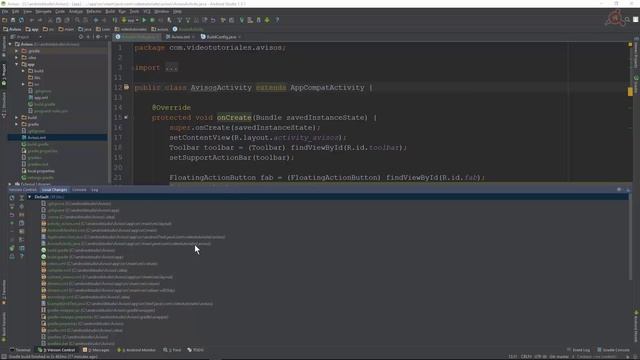Toggle the Terminal tool window button

pos(20,350)
